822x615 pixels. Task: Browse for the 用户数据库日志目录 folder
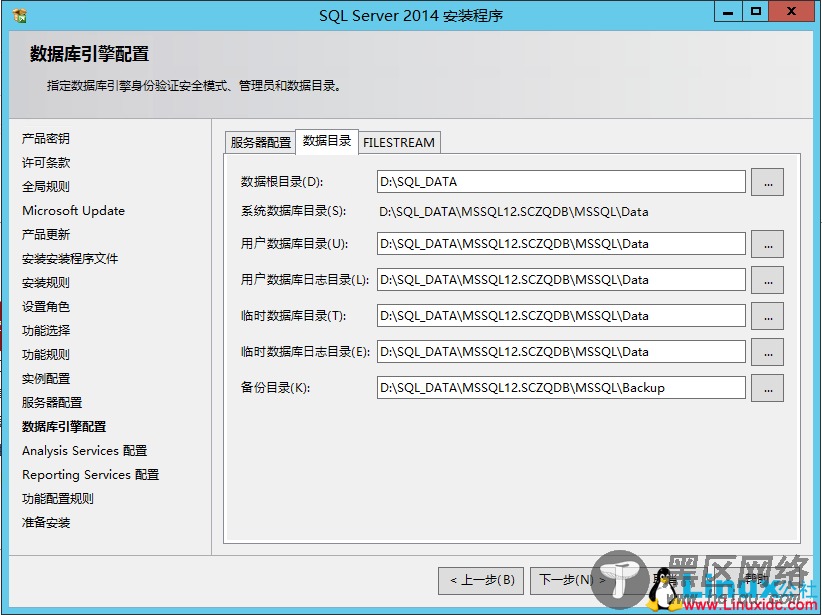point(767,280)
